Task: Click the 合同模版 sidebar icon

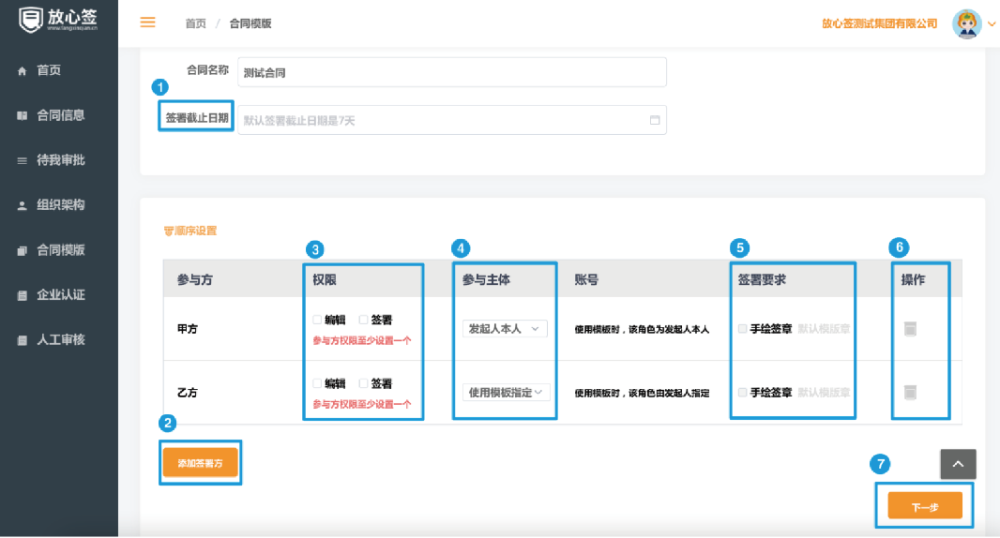Action: (x=22, y=251)
